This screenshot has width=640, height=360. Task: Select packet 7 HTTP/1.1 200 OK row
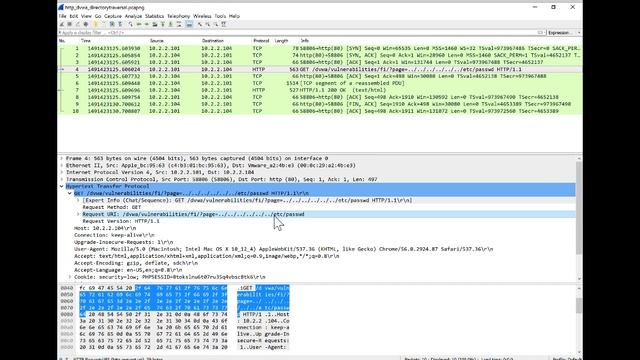(320, 90)
